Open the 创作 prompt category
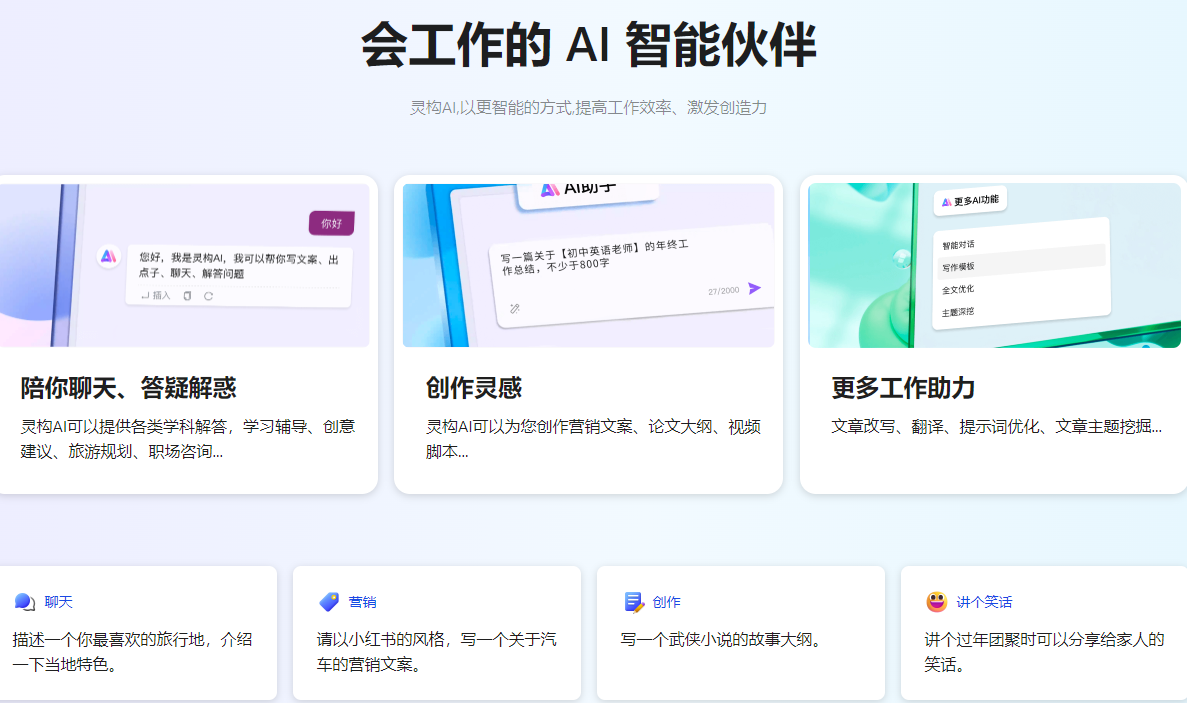The height and width of the screenshot is (703, 1187). (666, 602)
